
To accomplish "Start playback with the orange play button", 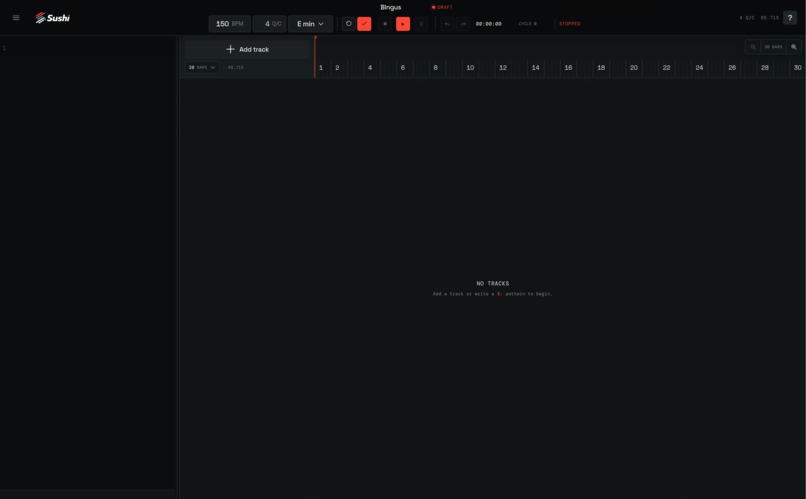I will (x=403, y=24).
